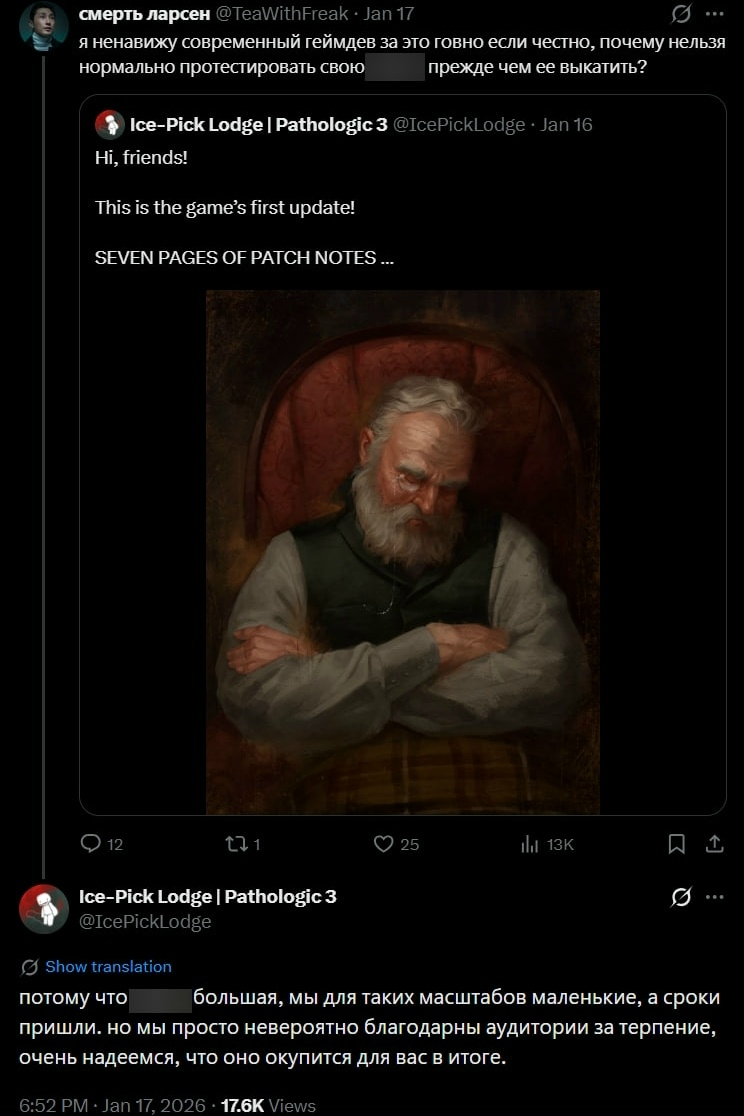Click Grok icon on the top tweet
The width and height of the screenshot is (744, 1116).
point(682,14)
